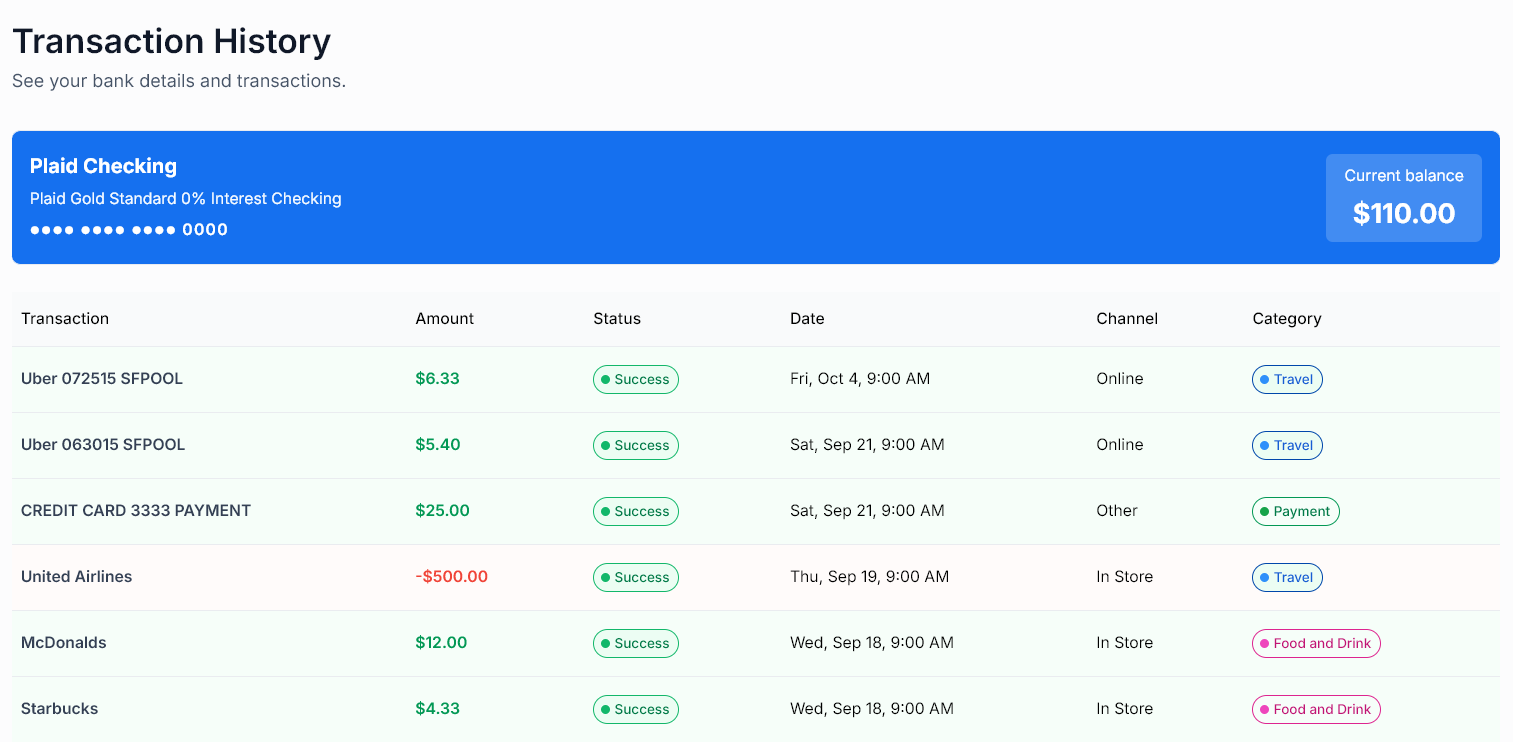Click the Amount column header
Screen dimensions: 1513x742
444,318
